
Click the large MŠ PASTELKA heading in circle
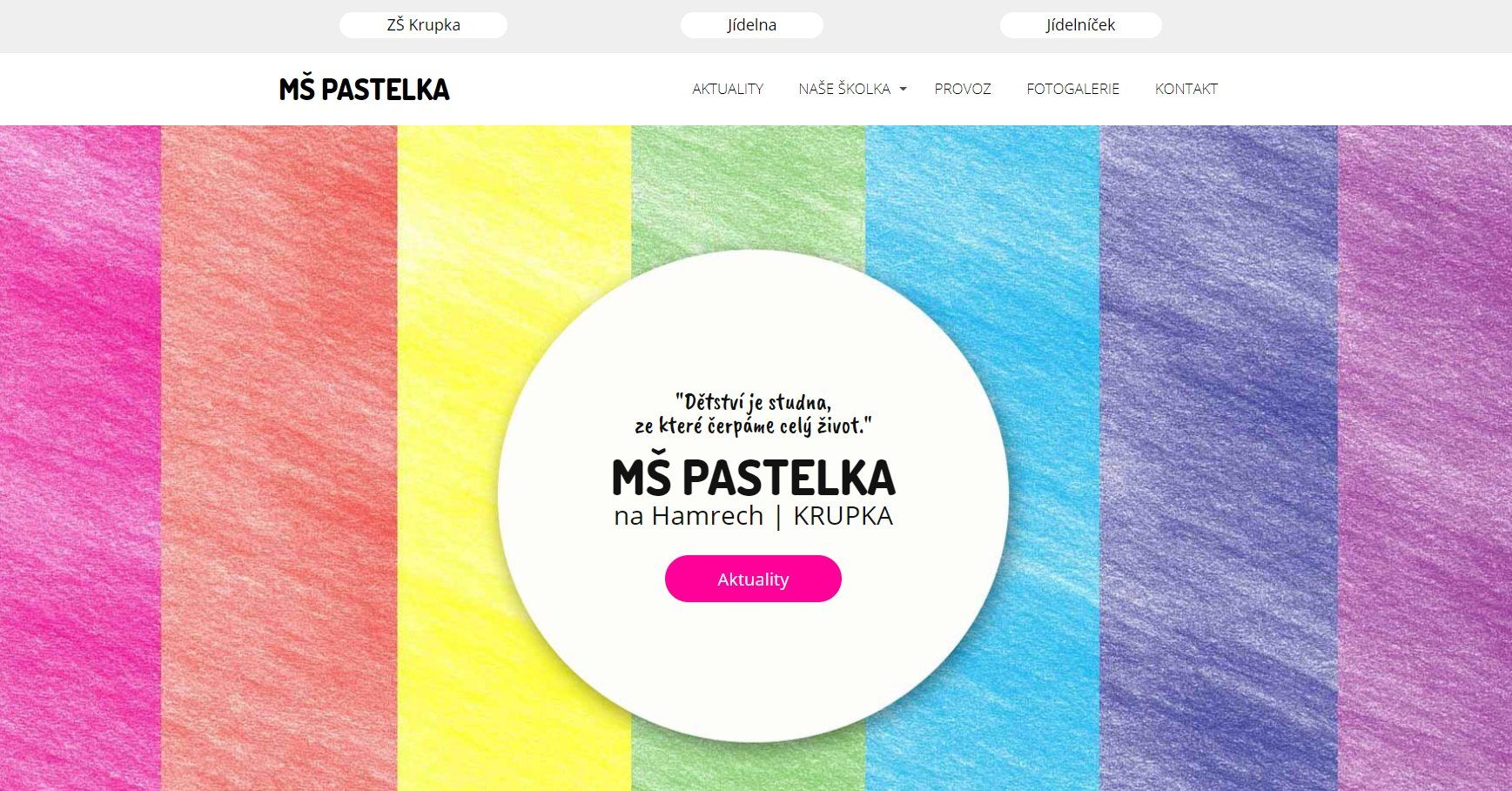[753, 478]
